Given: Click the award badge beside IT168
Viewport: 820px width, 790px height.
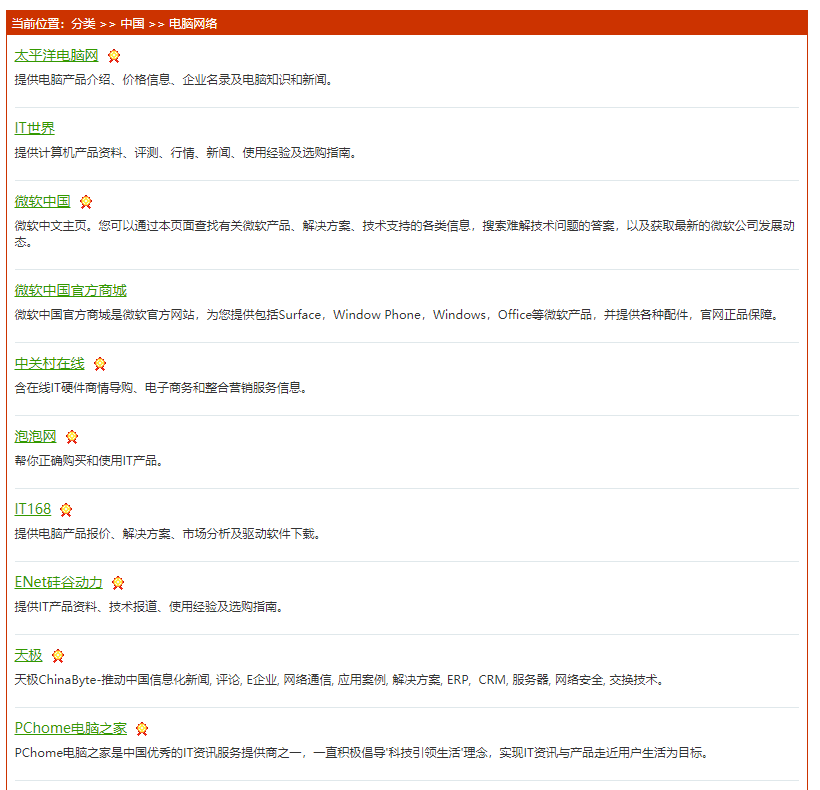Looking at the screenshot, I should [x=66, y=510].
